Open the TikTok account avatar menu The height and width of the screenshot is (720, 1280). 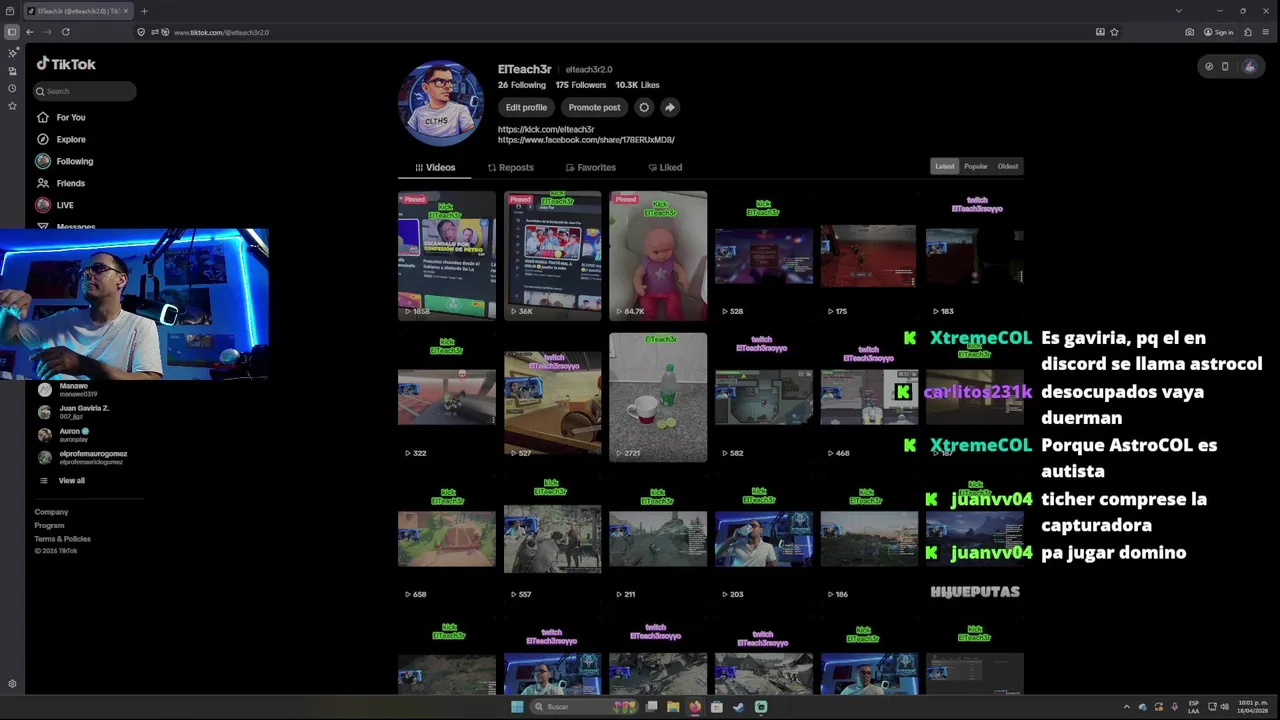tap(1249, 67)
